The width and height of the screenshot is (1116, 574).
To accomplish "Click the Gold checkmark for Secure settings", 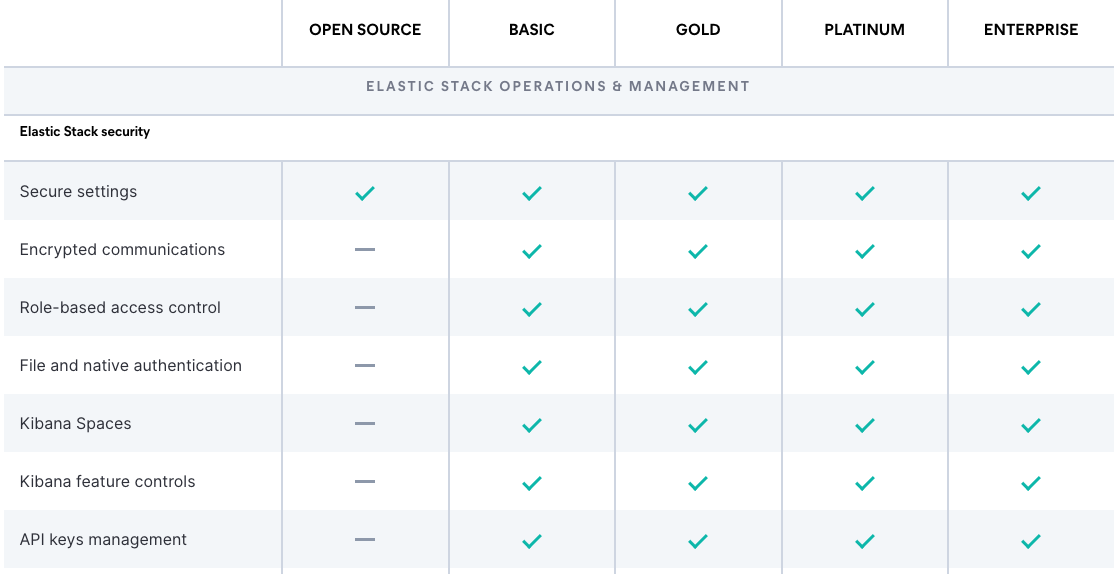I will [x=698, y=193].
